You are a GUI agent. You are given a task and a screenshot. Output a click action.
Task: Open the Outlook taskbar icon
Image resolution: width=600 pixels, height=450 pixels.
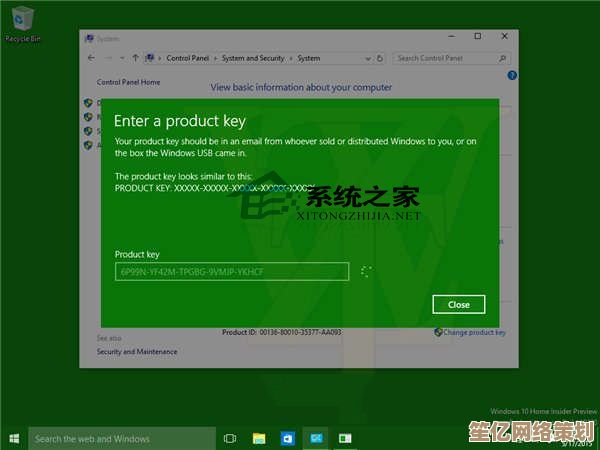[x=287, y=438]
